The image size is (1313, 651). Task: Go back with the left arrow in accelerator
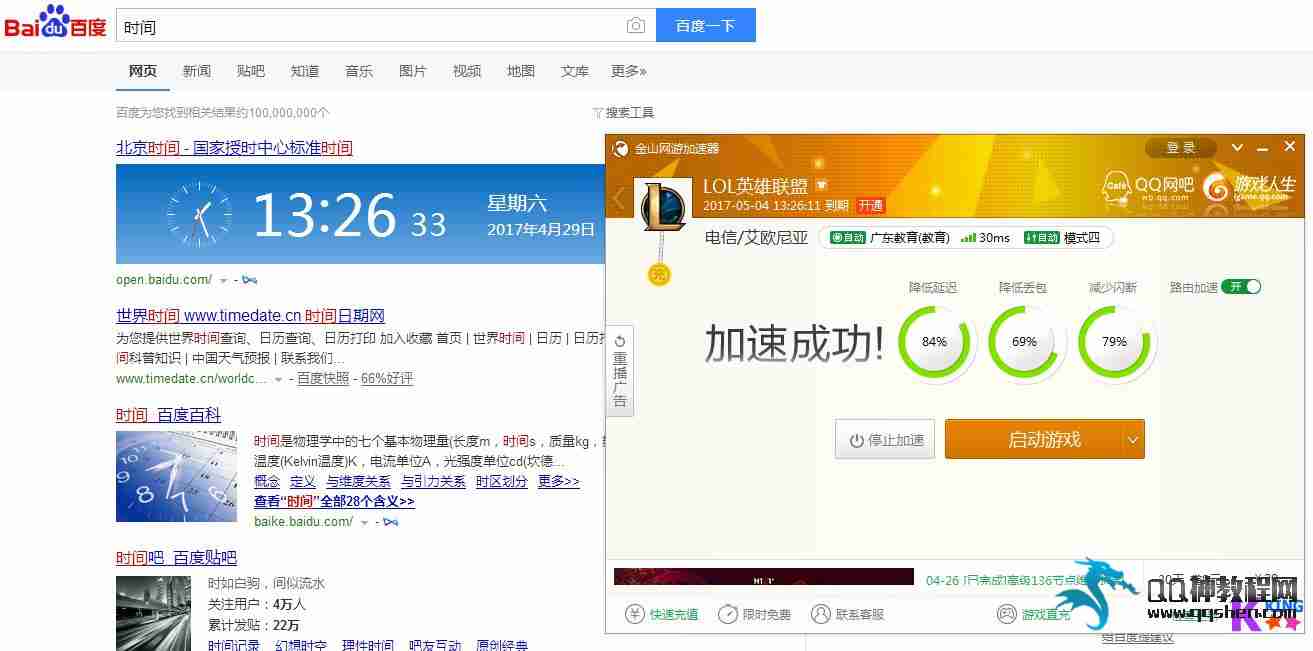(x=619, y=199)
